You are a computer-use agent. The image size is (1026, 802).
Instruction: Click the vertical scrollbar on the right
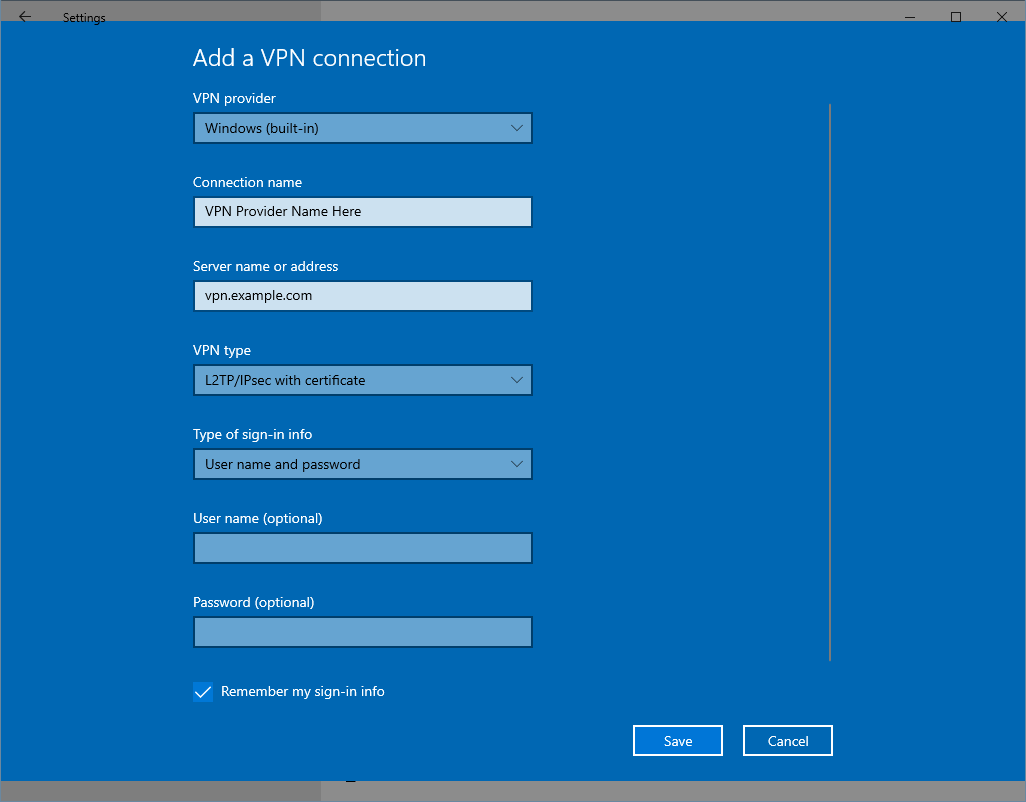[x=830, y=380]
